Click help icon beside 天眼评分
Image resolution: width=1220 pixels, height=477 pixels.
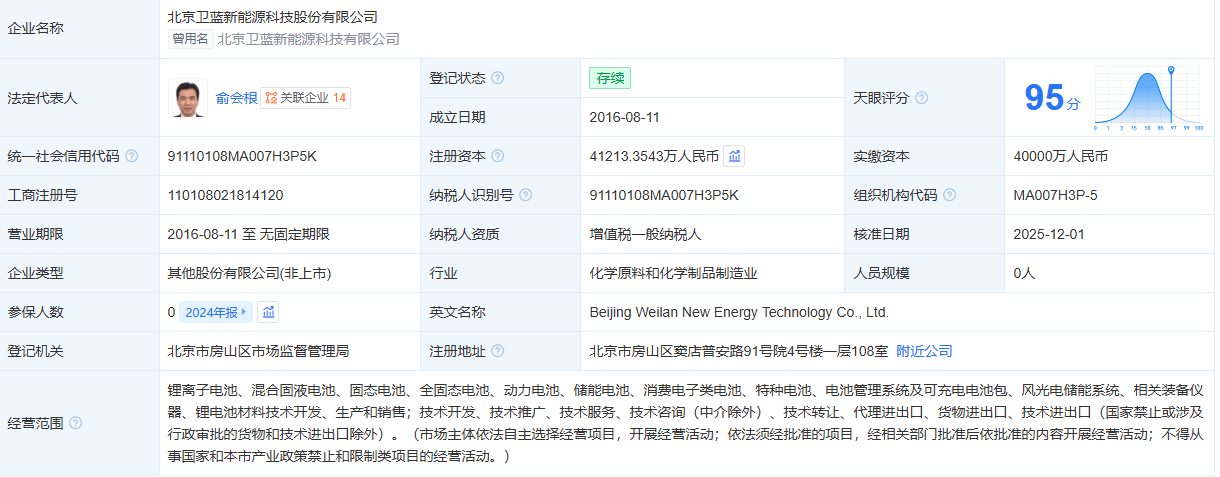pyautogui.click(x=921, y=98)
